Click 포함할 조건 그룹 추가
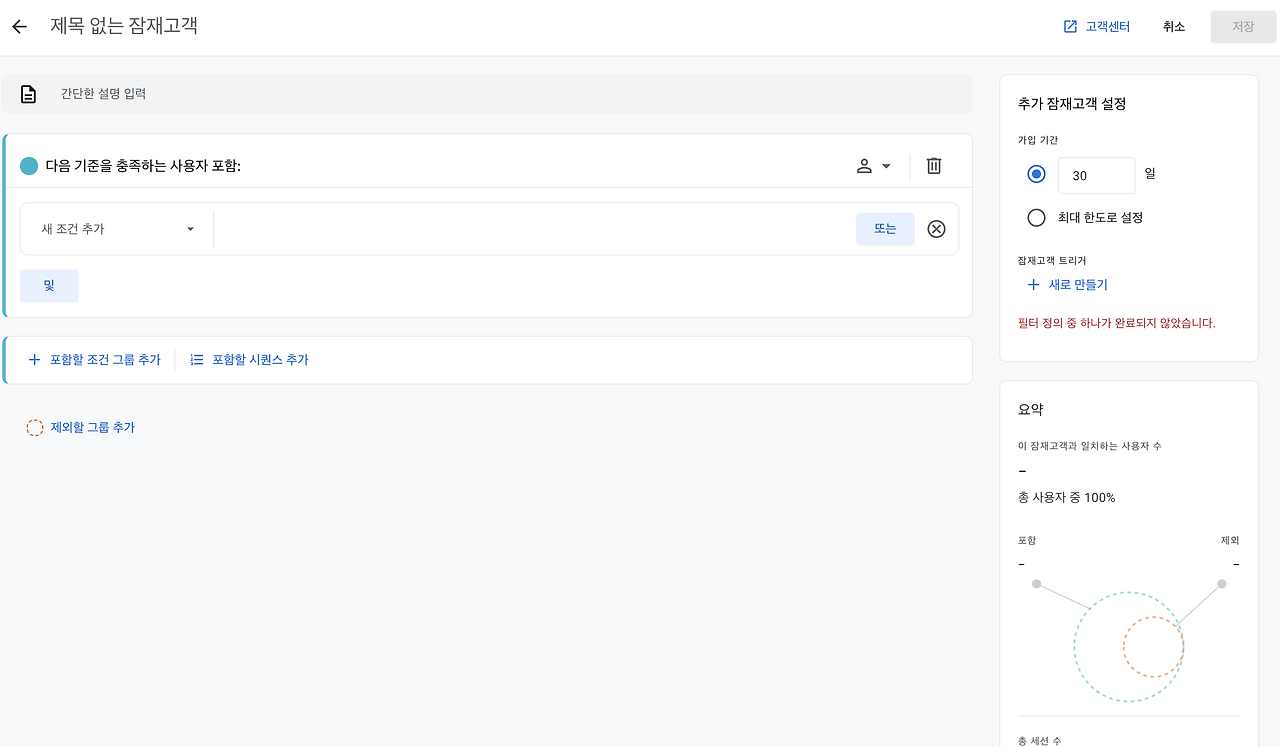1280x747 pixels. 95,360
